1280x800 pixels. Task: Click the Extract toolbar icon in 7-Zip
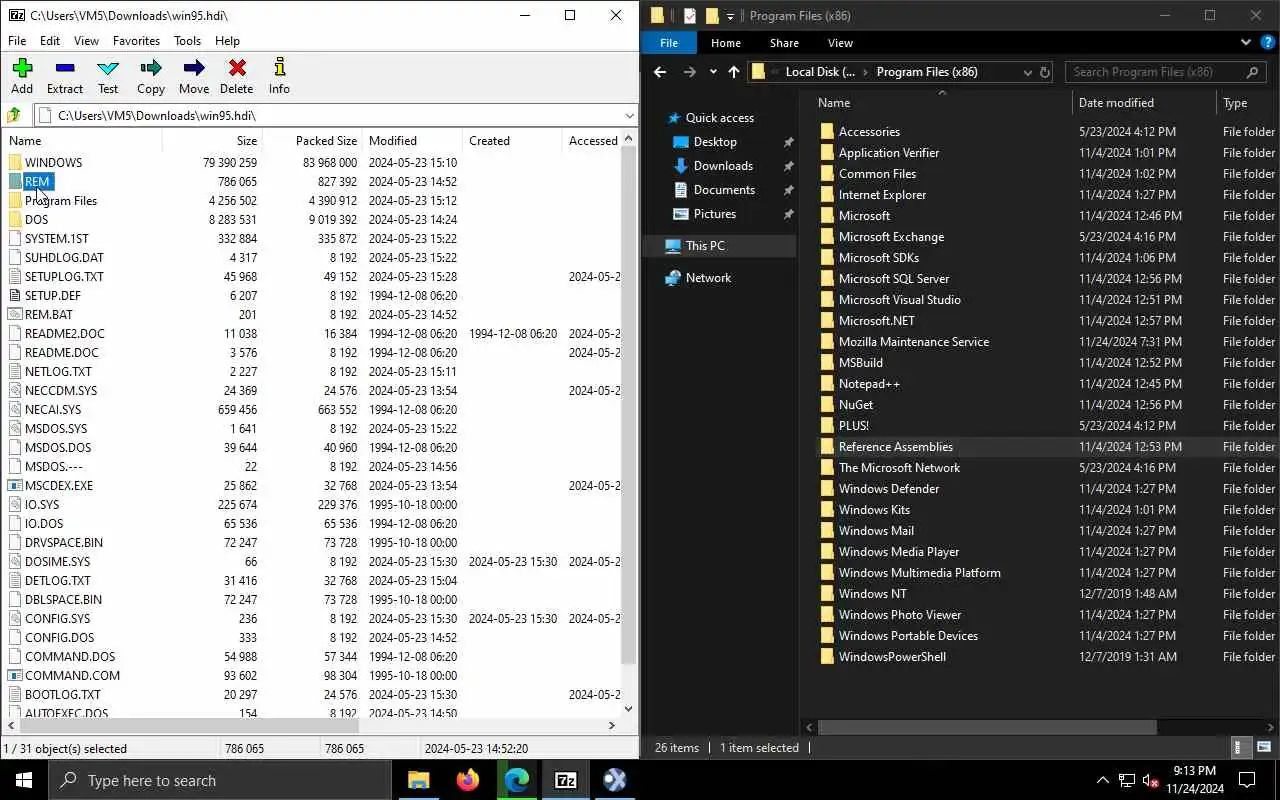[x=65, y=76]
